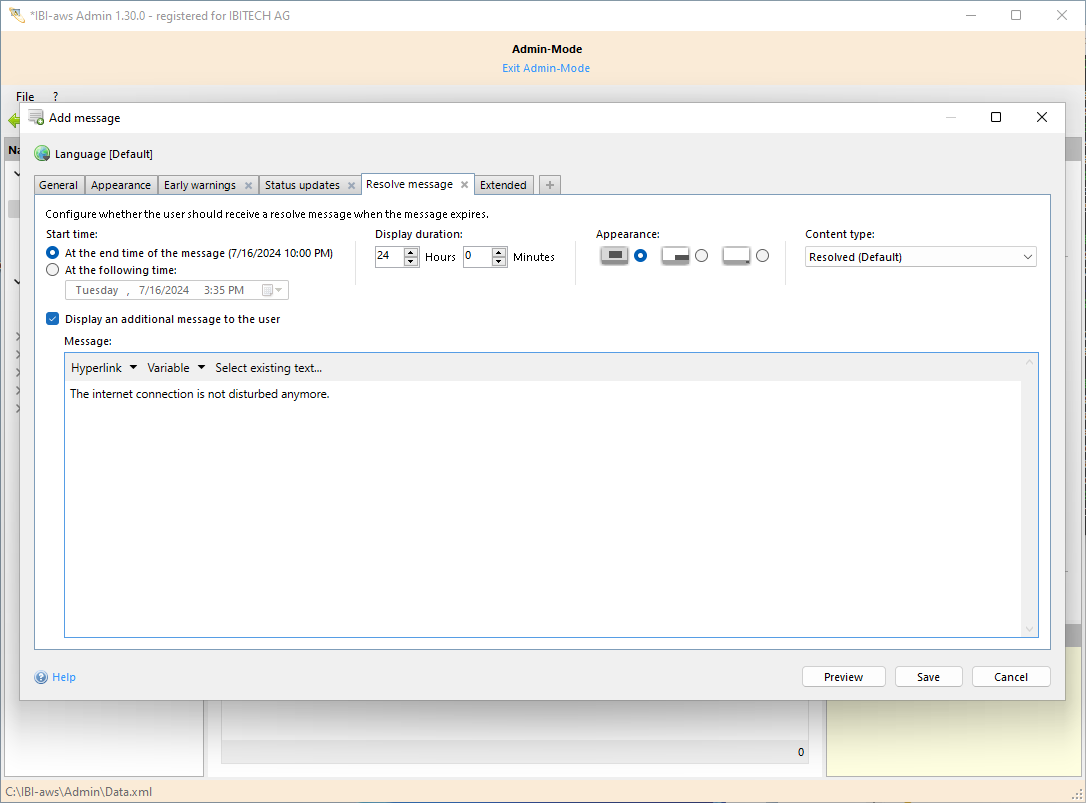Click the x on Resolve message tab
Image resolution: width=1086 pixels, height=803 pixels.
tap(464, 185)
